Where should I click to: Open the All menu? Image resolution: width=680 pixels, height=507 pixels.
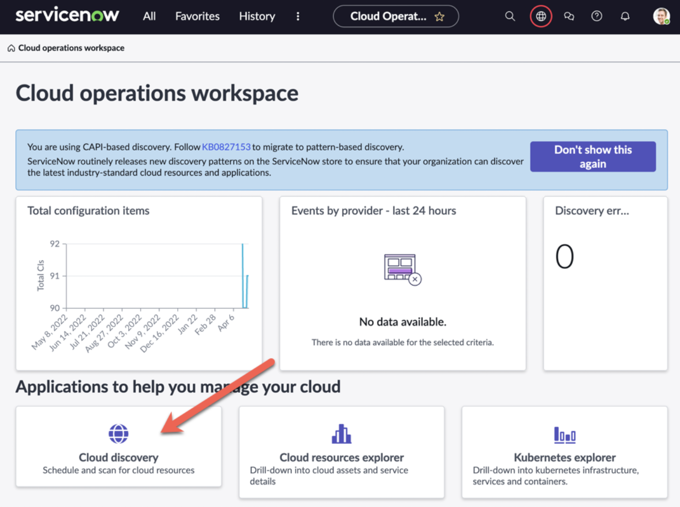[x=149, y=16]
